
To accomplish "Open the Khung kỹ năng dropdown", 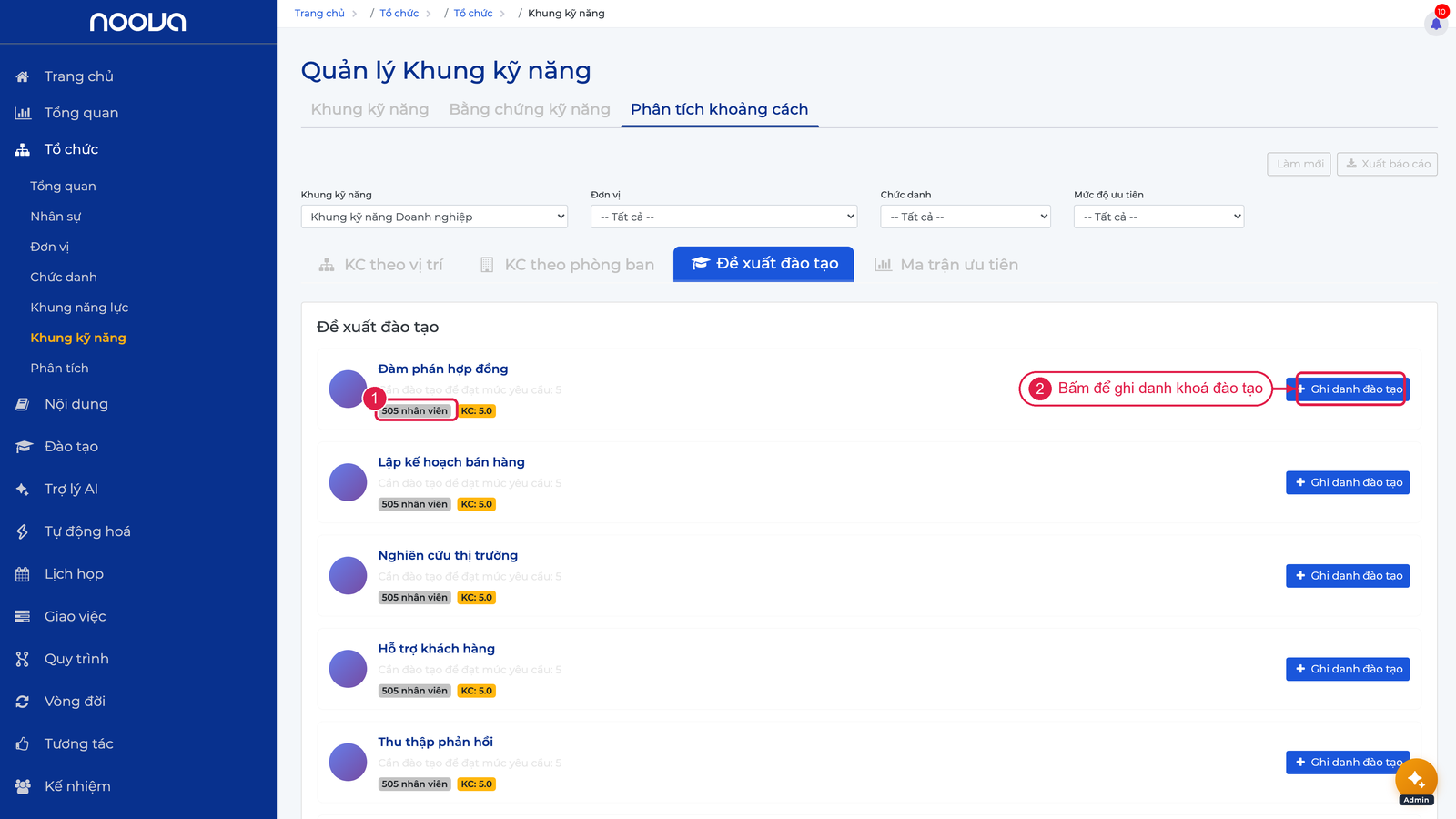I will click(434, 217).
